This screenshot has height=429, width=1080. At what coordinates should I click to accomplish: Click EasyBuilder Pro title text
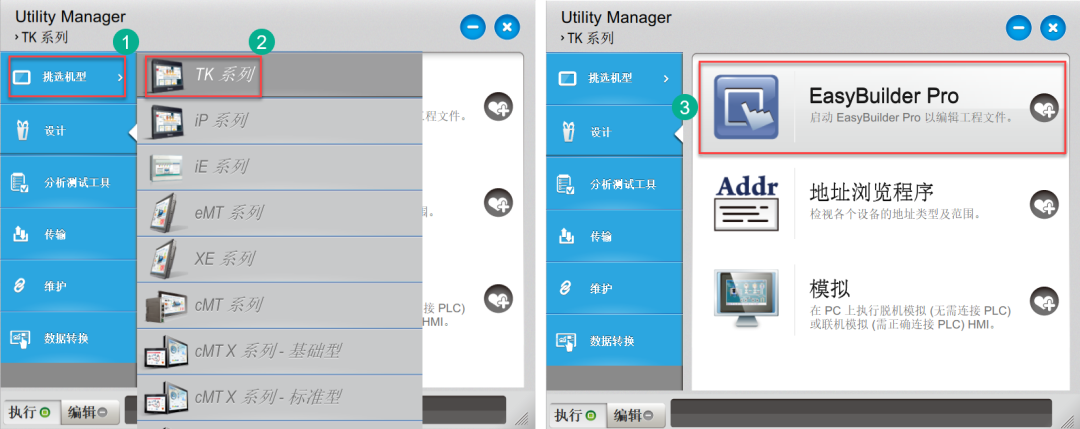coord(885,95)
